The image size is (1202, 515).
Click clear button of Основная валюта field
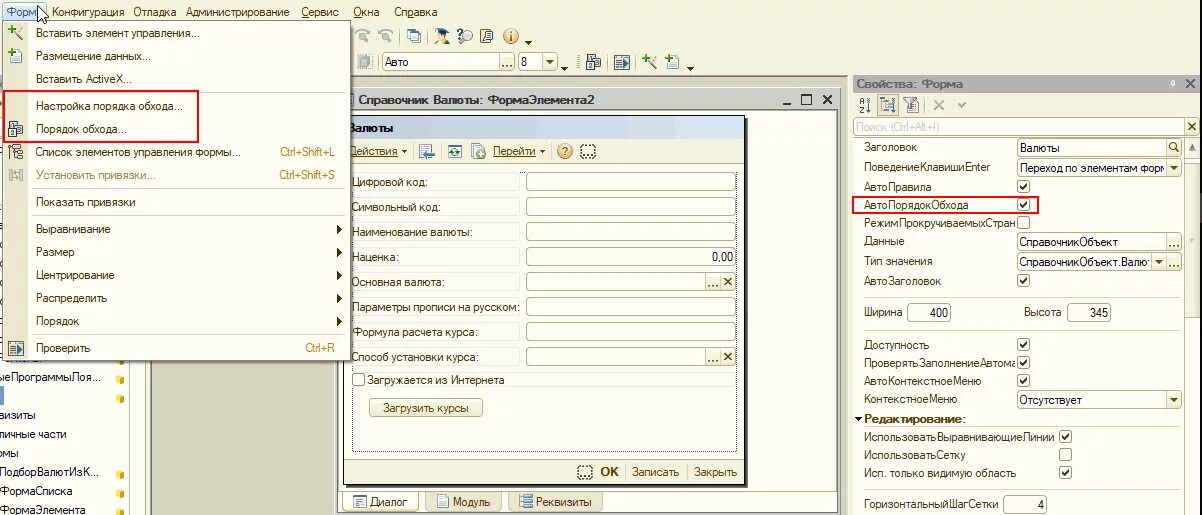(x=728, y=283)
